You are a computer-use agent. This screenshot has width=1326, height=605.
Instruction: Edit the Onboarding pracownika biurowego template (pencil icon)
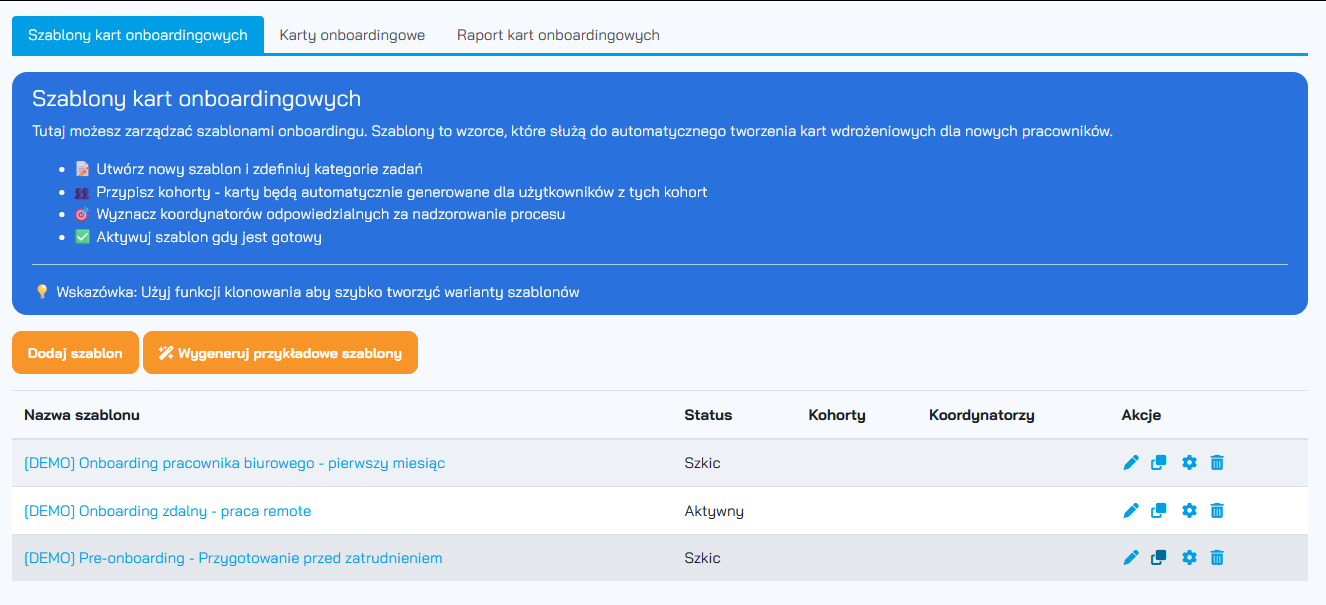(x=1131, y=463)
